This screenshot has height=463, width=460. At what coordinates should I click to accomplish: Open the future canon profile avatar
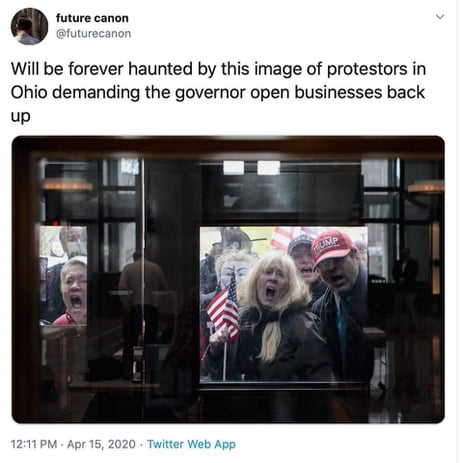tap(29, 26)
